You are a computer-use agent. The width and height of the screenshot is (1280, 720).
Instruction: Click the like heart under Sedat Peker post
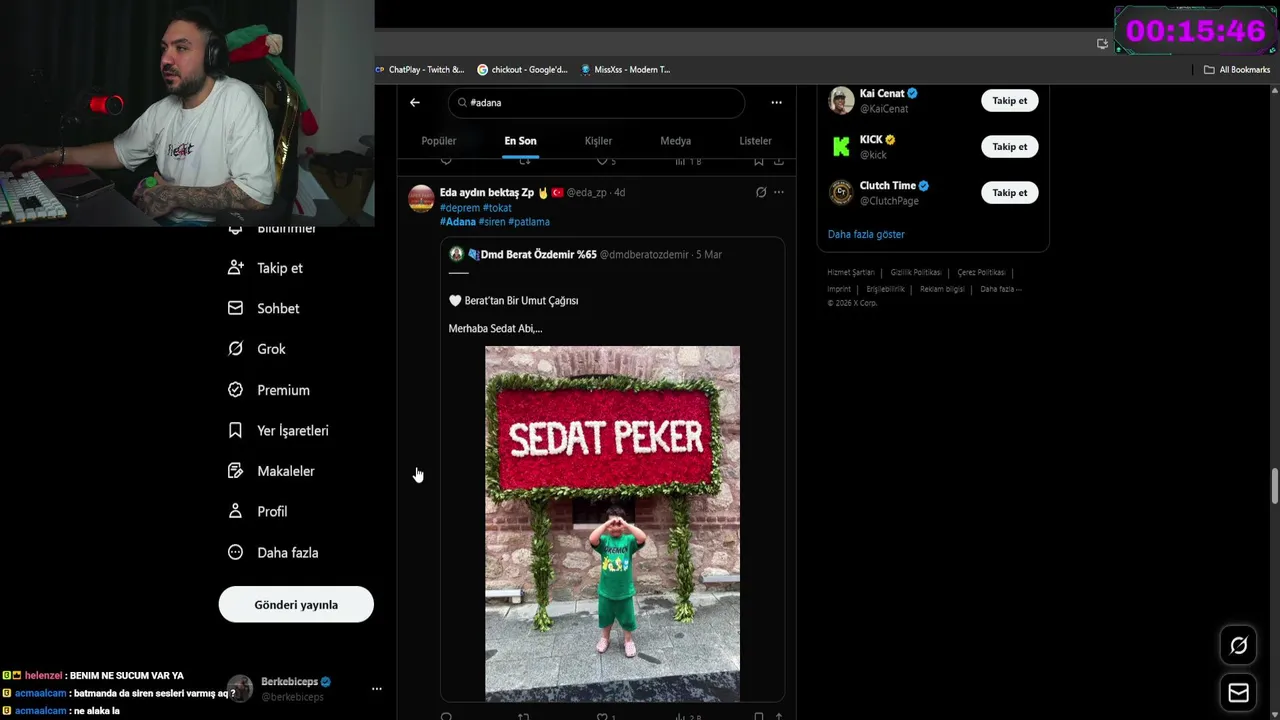[x=602, y=716]
